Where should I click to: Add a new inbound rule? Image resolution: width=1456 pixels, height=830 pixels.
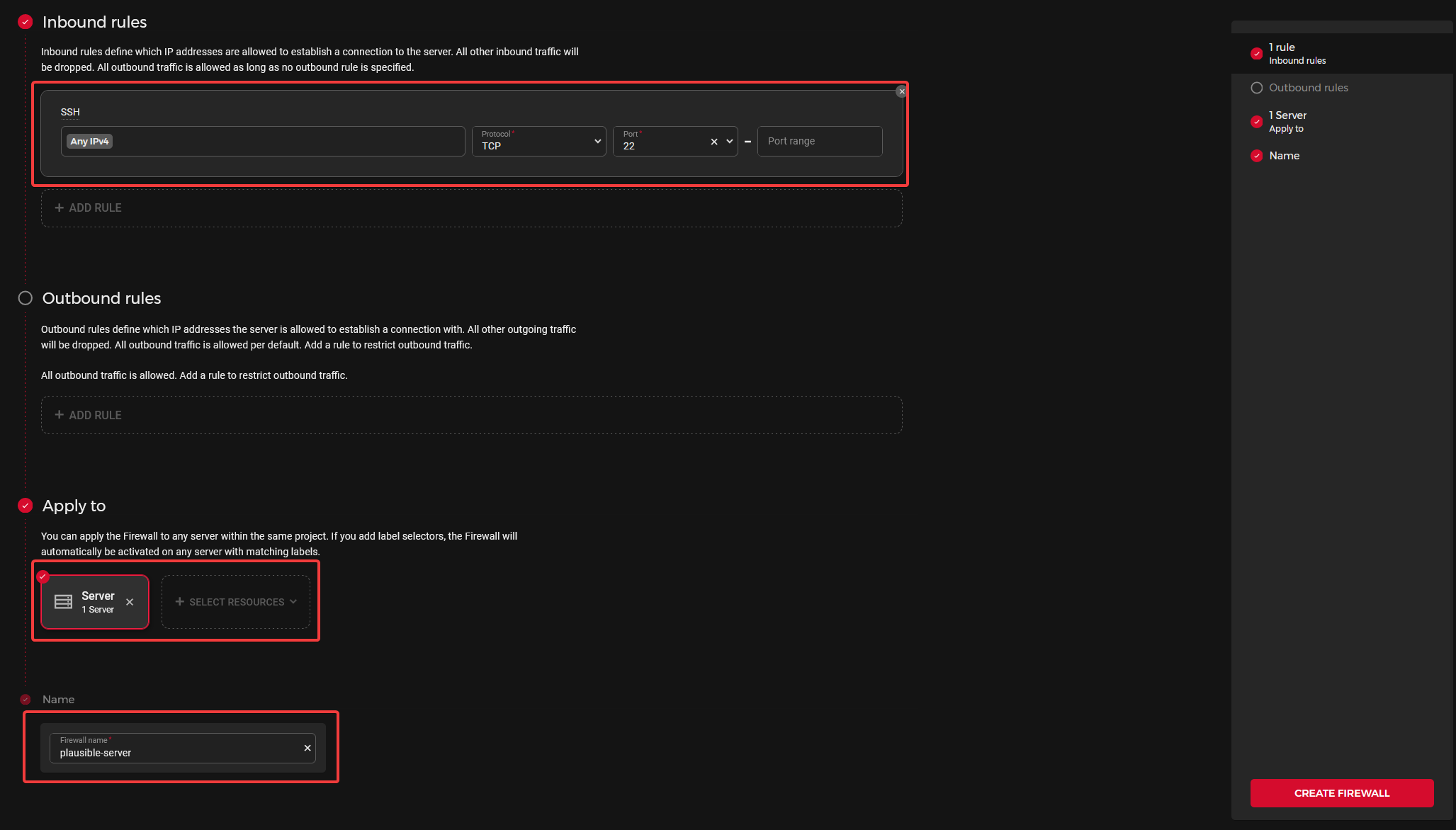(89, 207)
